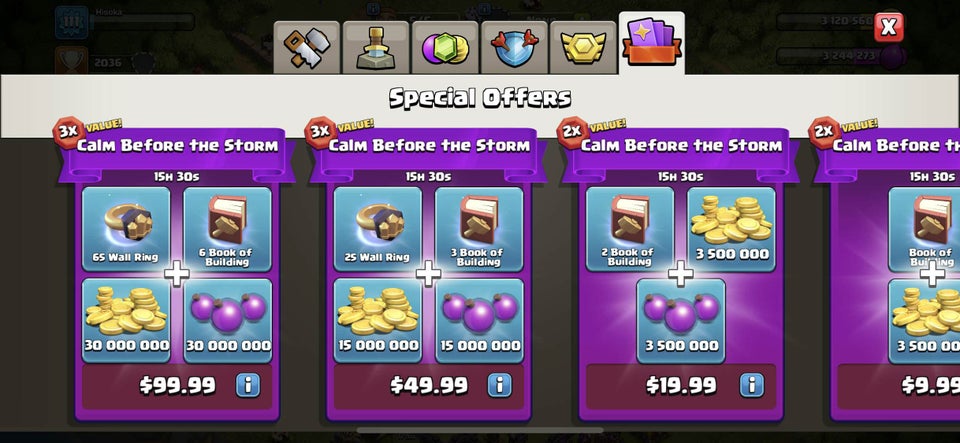The image size is (960, 443).
Task: Select the shield tab in shop
Action: click(514, 48)
